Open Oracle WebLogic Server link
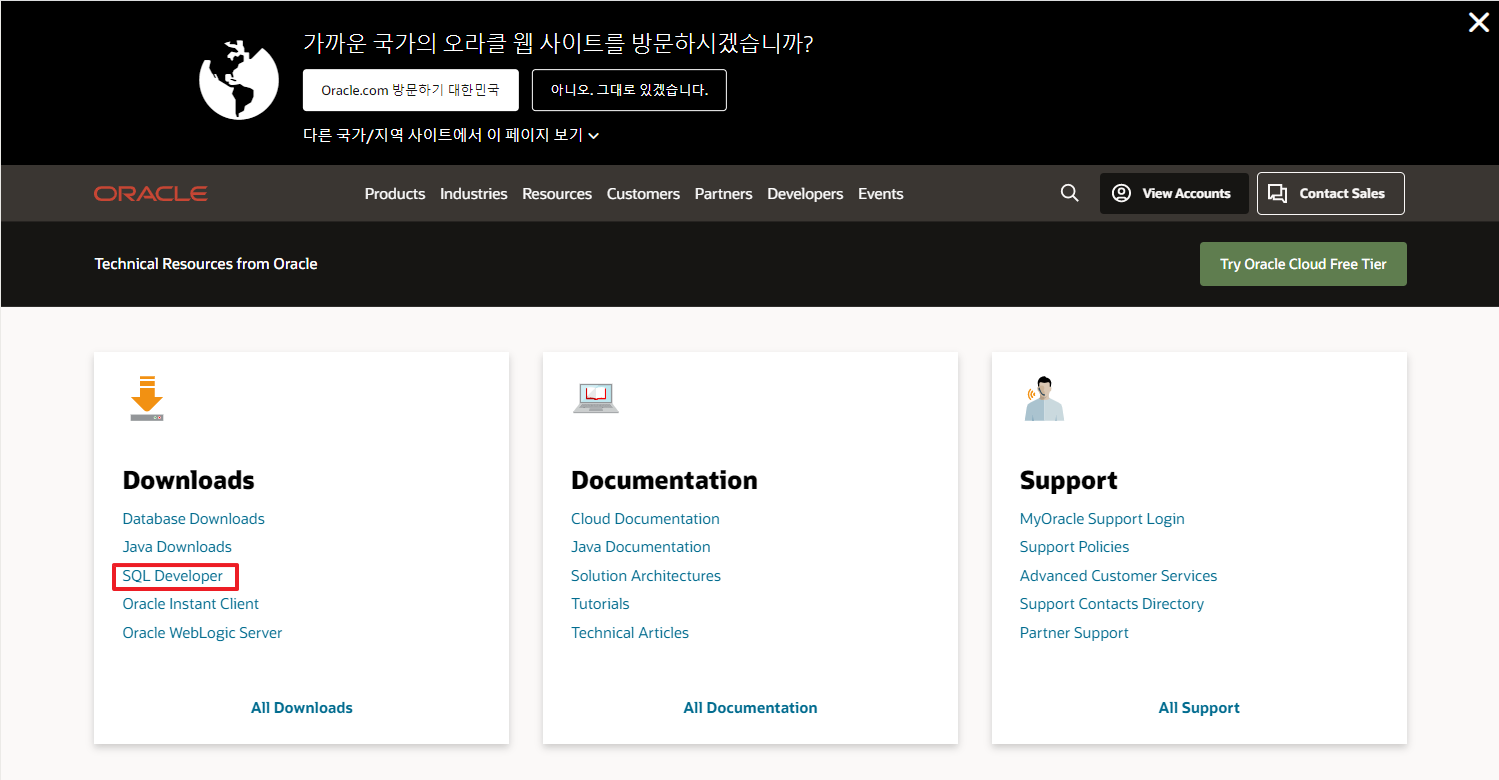 pos(202,633)
